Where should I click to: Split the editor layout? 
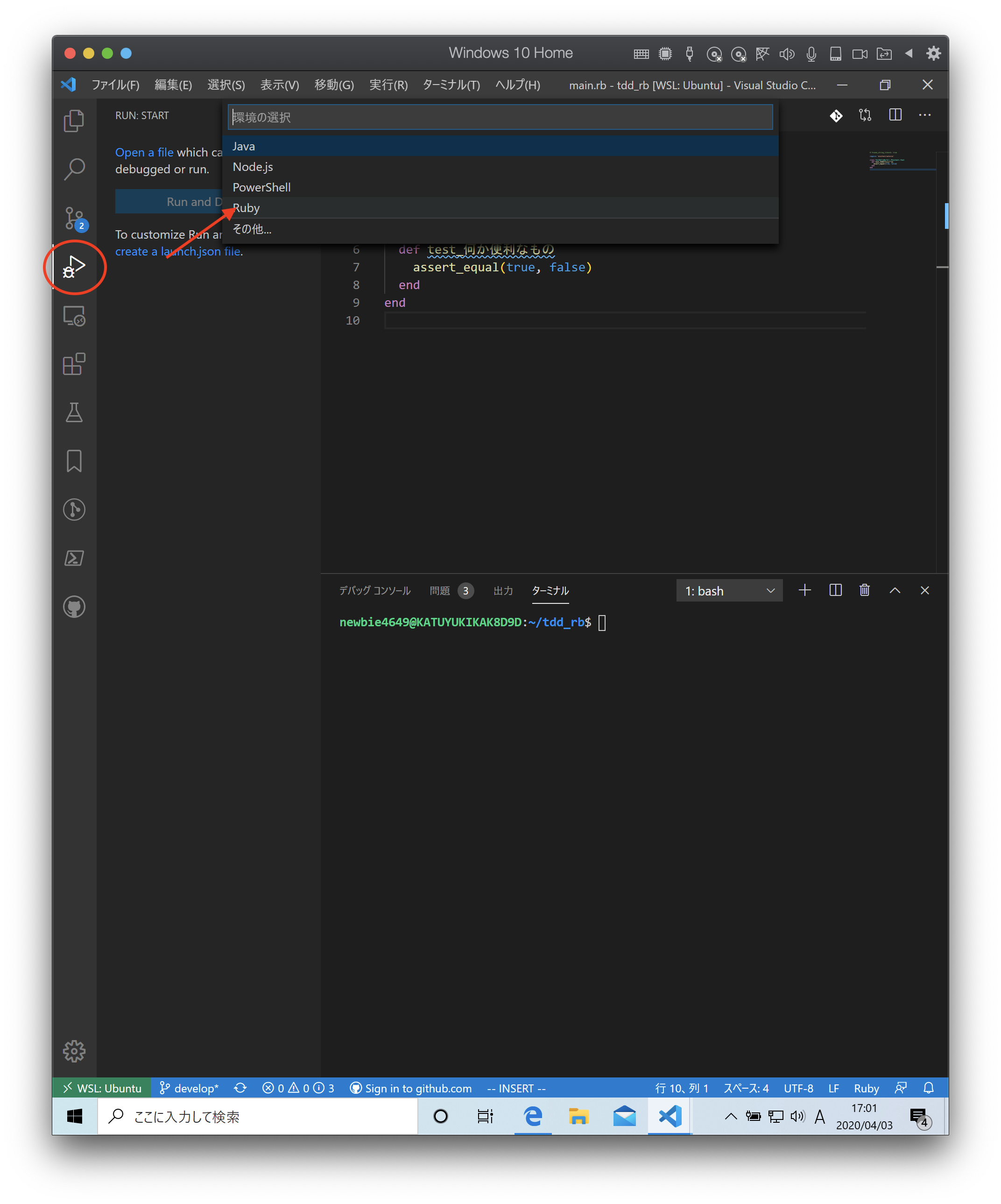pyautogui.click(x=895, y=115)
